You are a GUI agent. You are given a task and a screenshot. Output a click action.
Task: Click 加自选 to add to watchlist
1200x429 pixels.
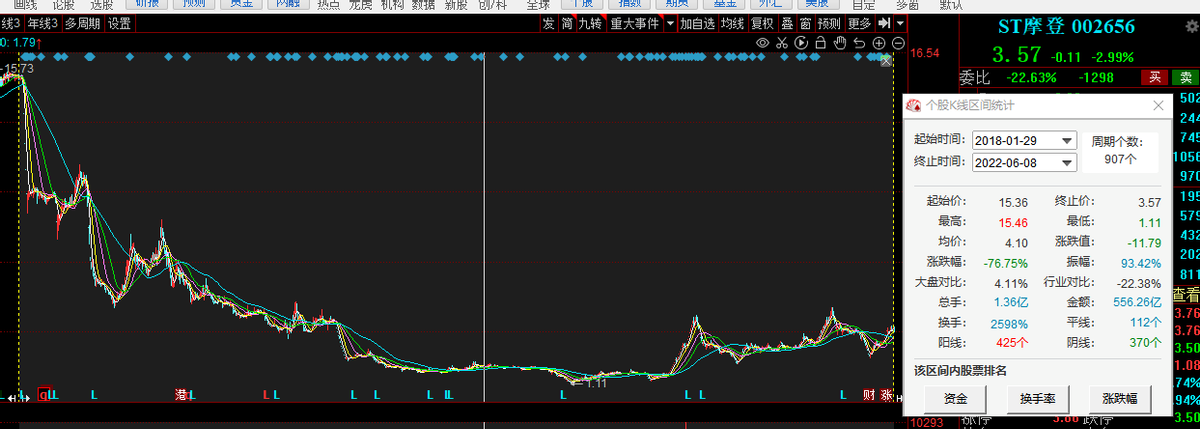coord(697,23)
